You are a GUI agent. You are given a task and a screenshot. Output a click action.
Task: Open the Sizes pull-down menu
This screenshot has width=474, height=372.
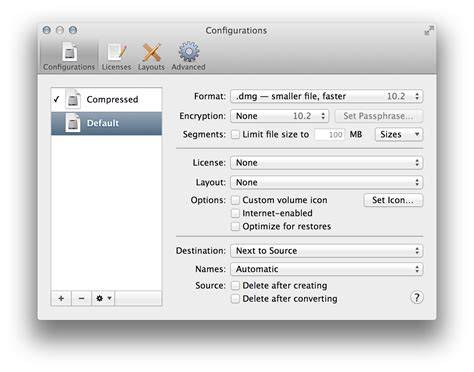399,135
